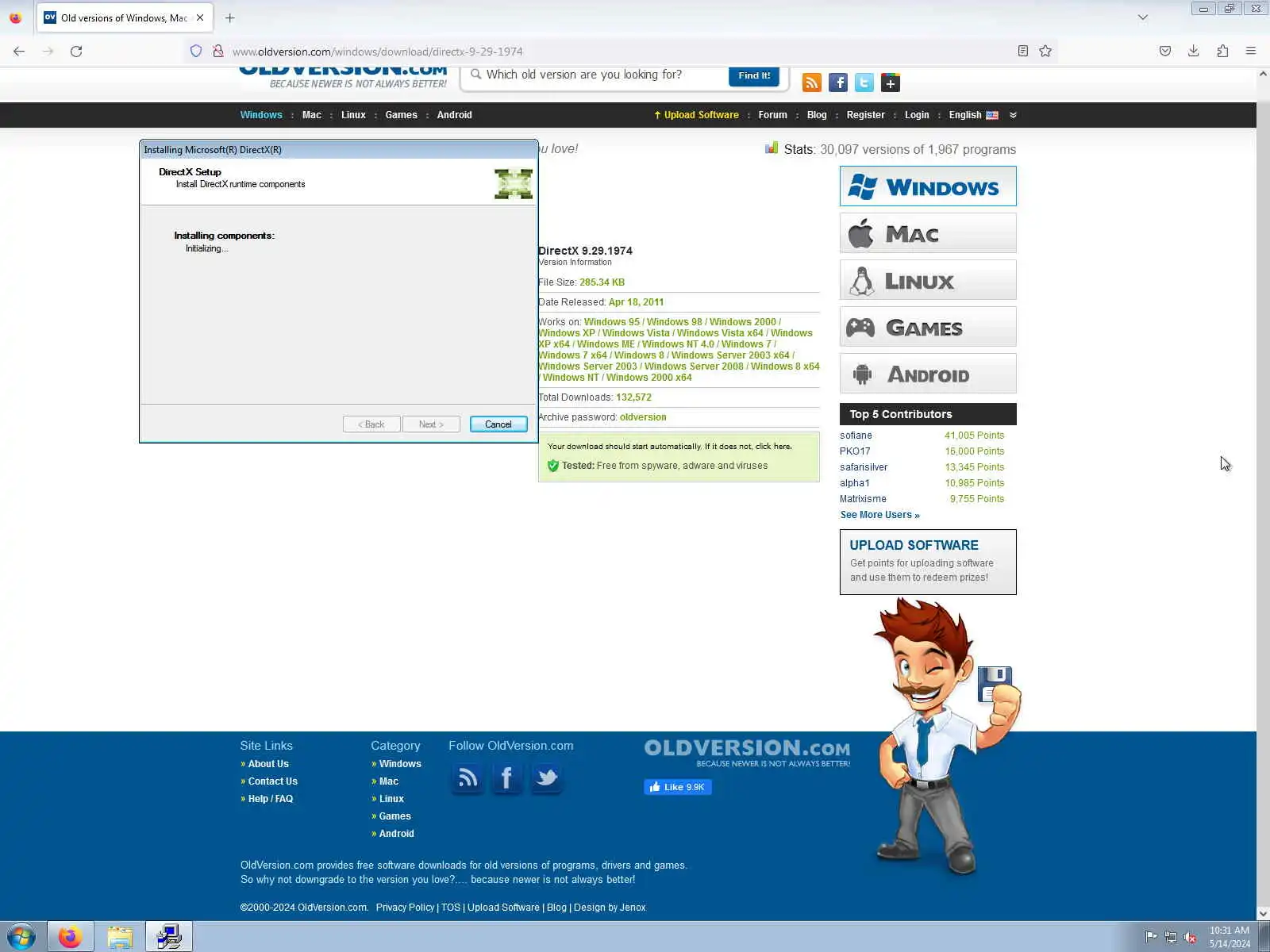Expand the header double-chevron arrow

pyautogui.click(x=1013, y=115)
